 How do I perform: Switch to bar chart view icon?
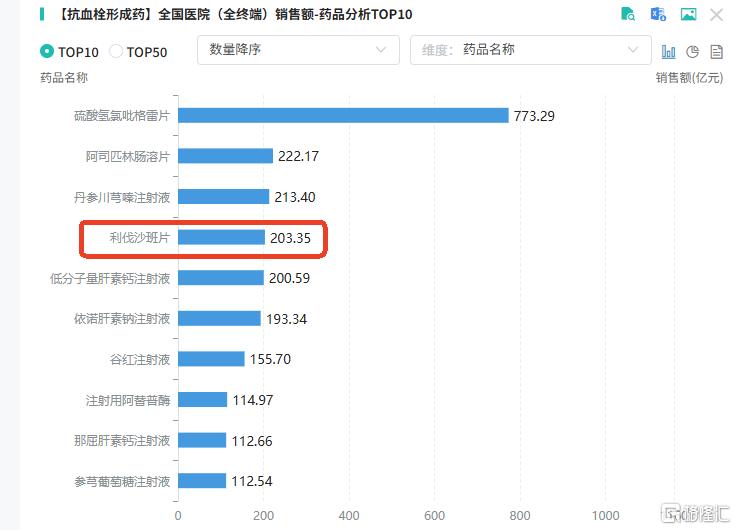[668, 52]
